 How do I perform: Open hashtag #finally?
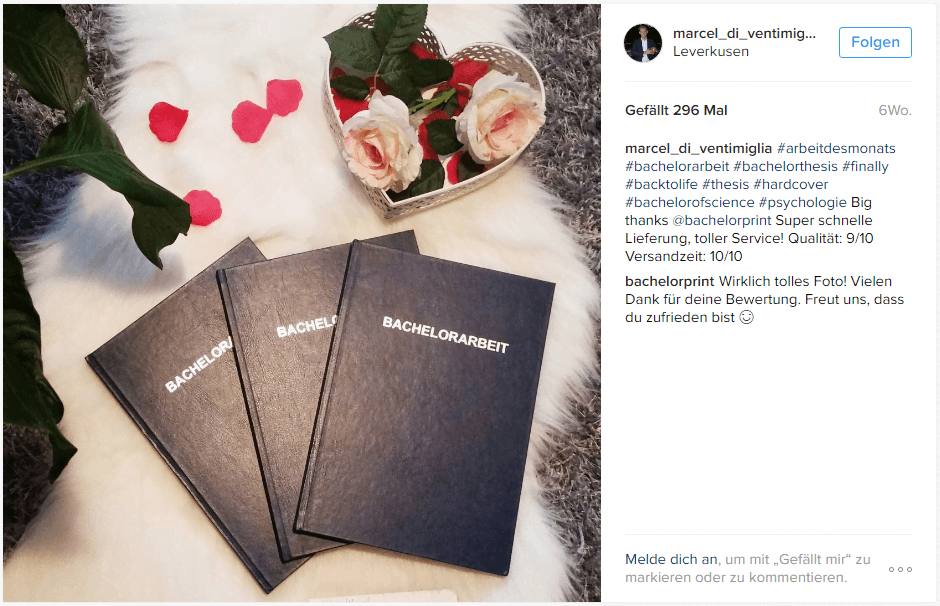[x=865, y=167]
